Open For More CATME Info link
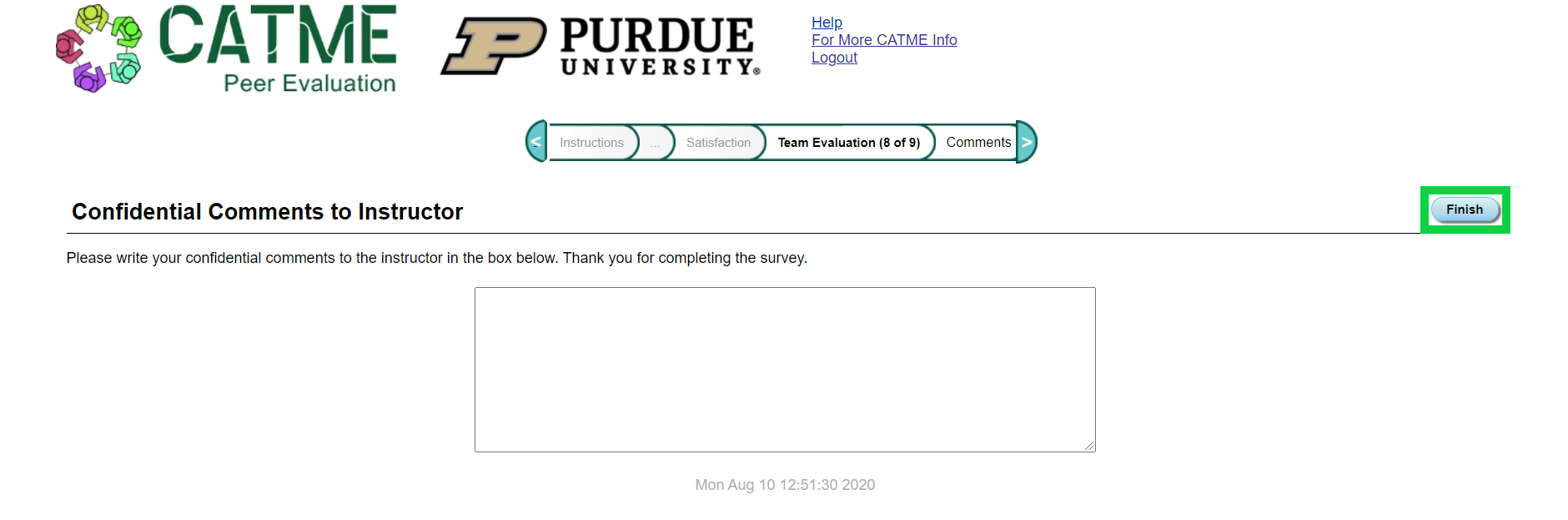This screenshot has width=1568, height=520. (x=883, y=40)
